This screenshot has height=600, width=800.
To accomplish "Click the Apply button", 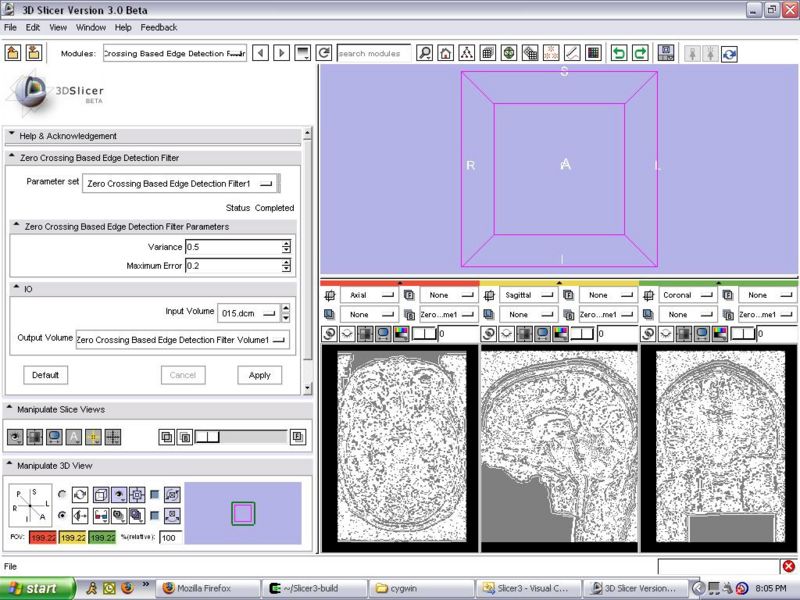I will pyautogui.click(x=259, y=375).
